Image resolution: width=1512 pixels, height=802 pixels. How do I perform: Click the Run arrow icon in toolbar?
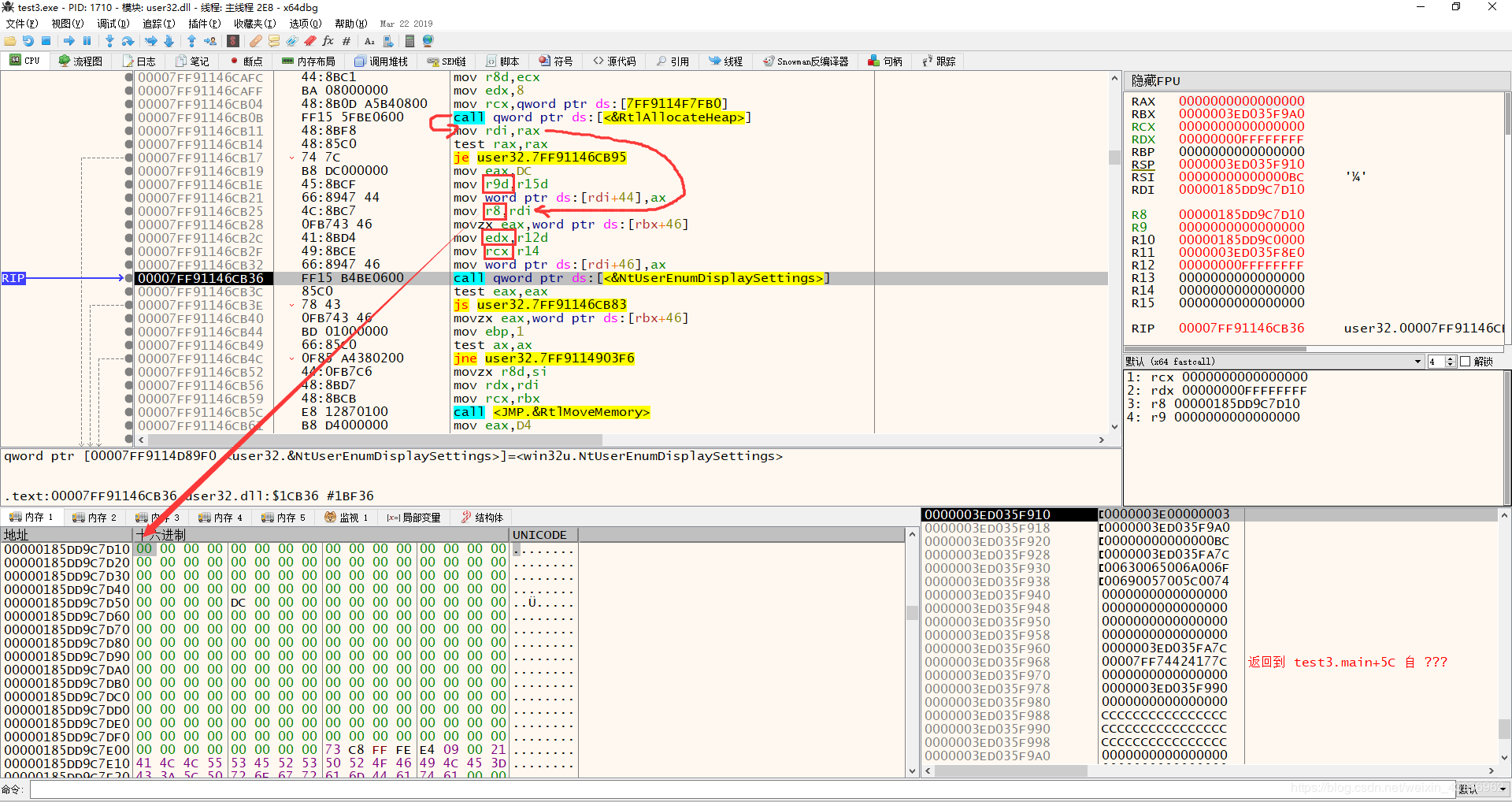(x=69, y=41)
